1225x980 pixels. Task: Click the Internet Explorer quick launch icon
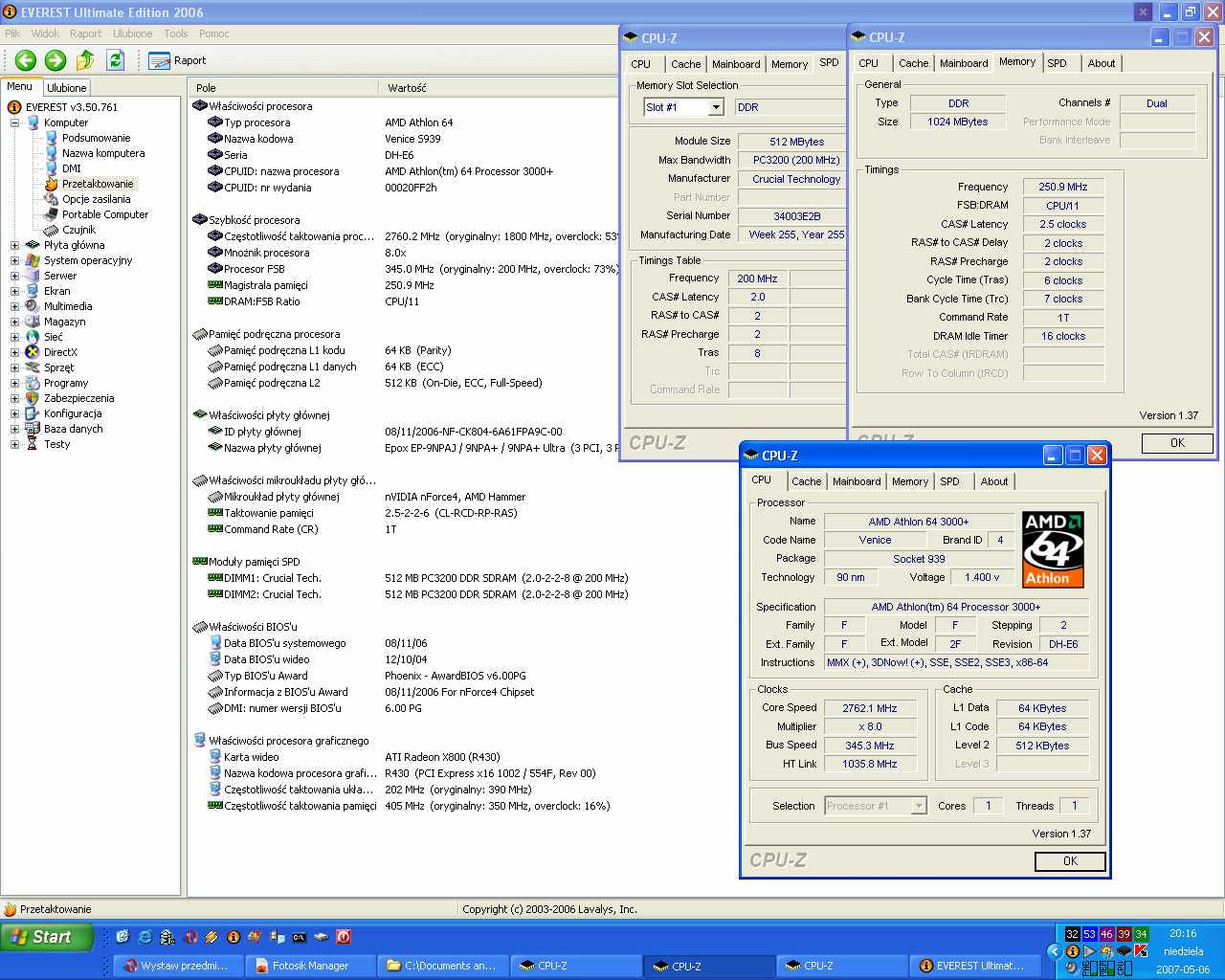point(145,937)
